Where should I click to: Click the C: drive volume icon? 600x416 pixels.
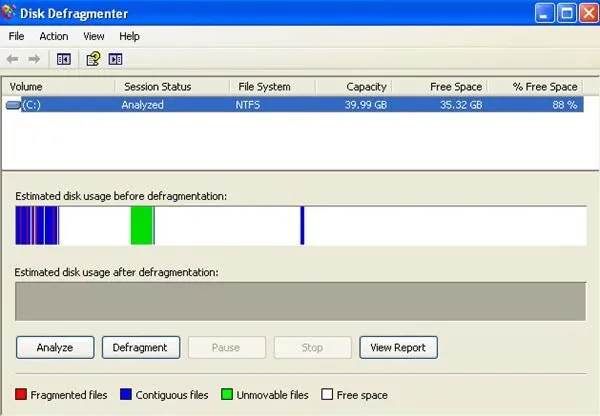13,105
